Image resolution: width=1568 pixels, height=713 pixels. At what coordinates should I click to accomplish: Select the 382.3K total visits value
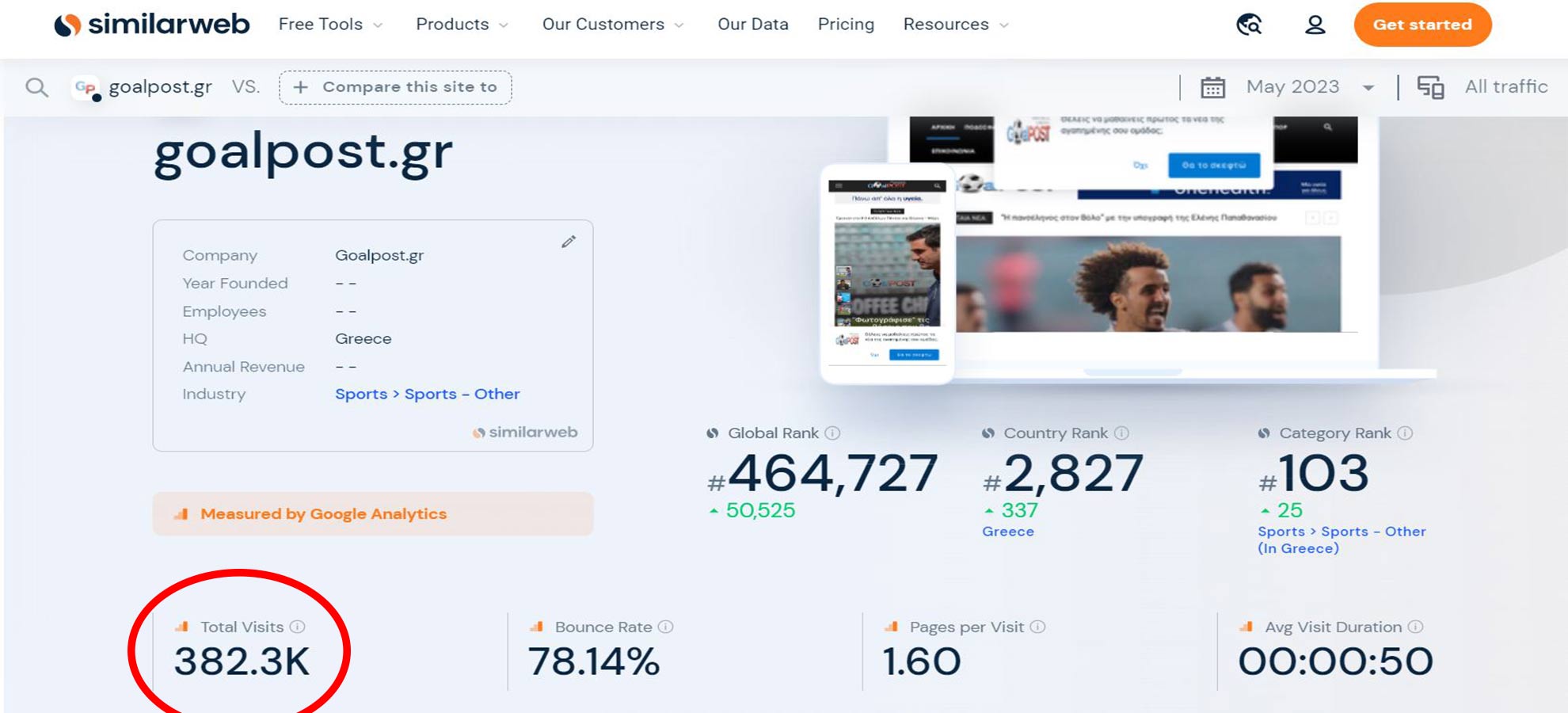pos(242,662)
